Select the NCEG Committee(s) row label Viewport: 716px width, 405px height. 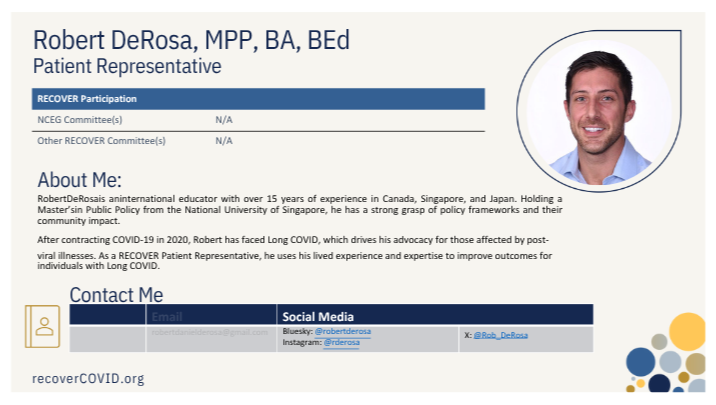(x=80, y=120)
